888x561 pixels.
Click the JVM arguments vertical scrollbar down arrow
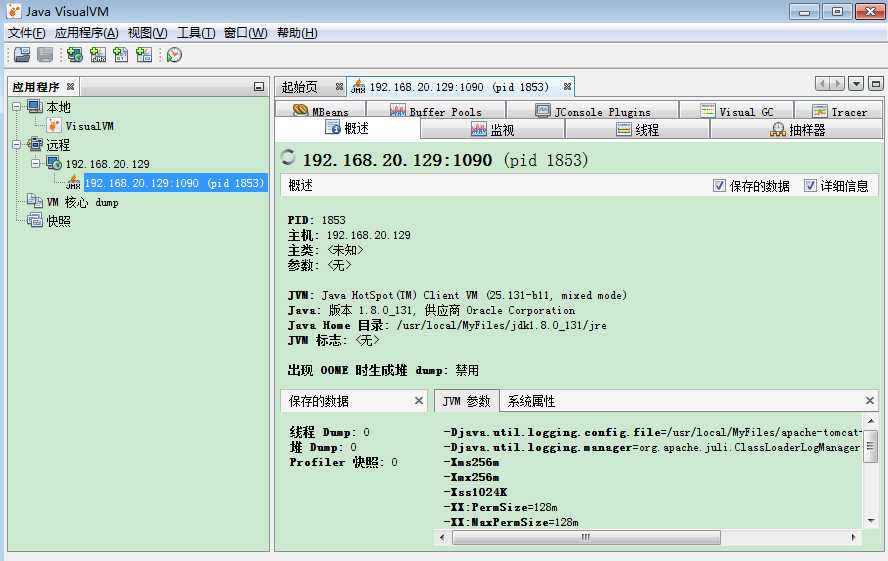(870, 521)
